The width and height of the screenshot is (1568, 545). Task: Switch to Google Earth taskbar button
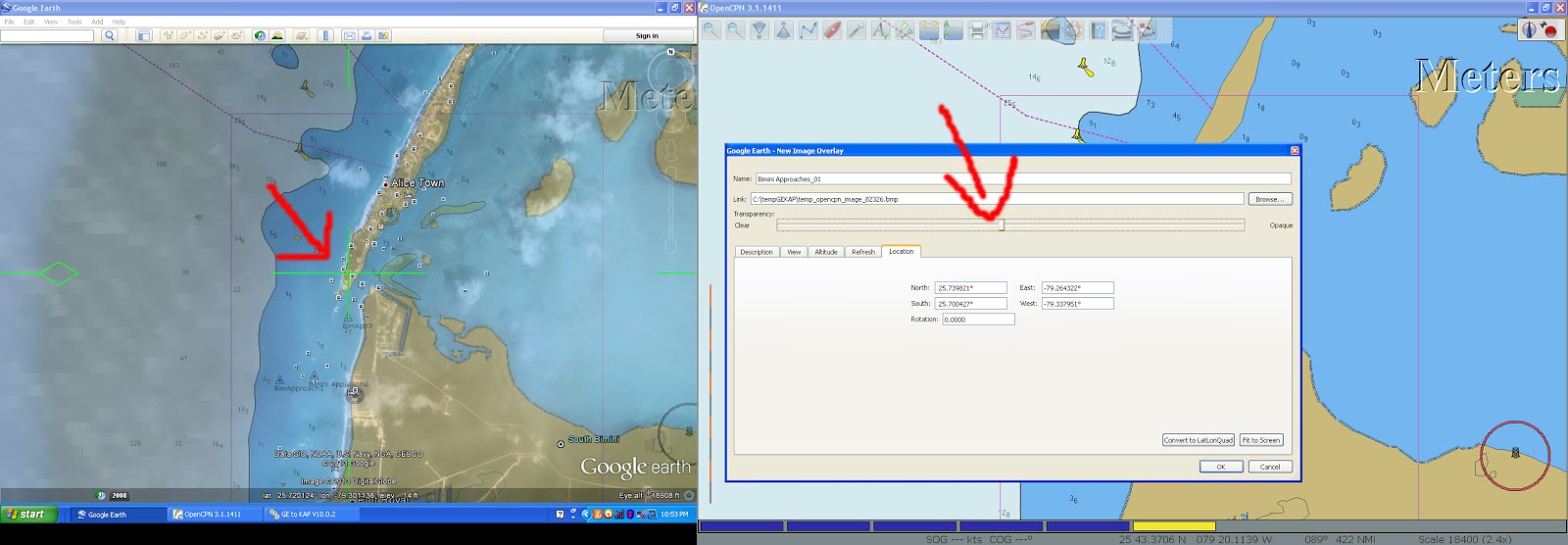point(118,514)
